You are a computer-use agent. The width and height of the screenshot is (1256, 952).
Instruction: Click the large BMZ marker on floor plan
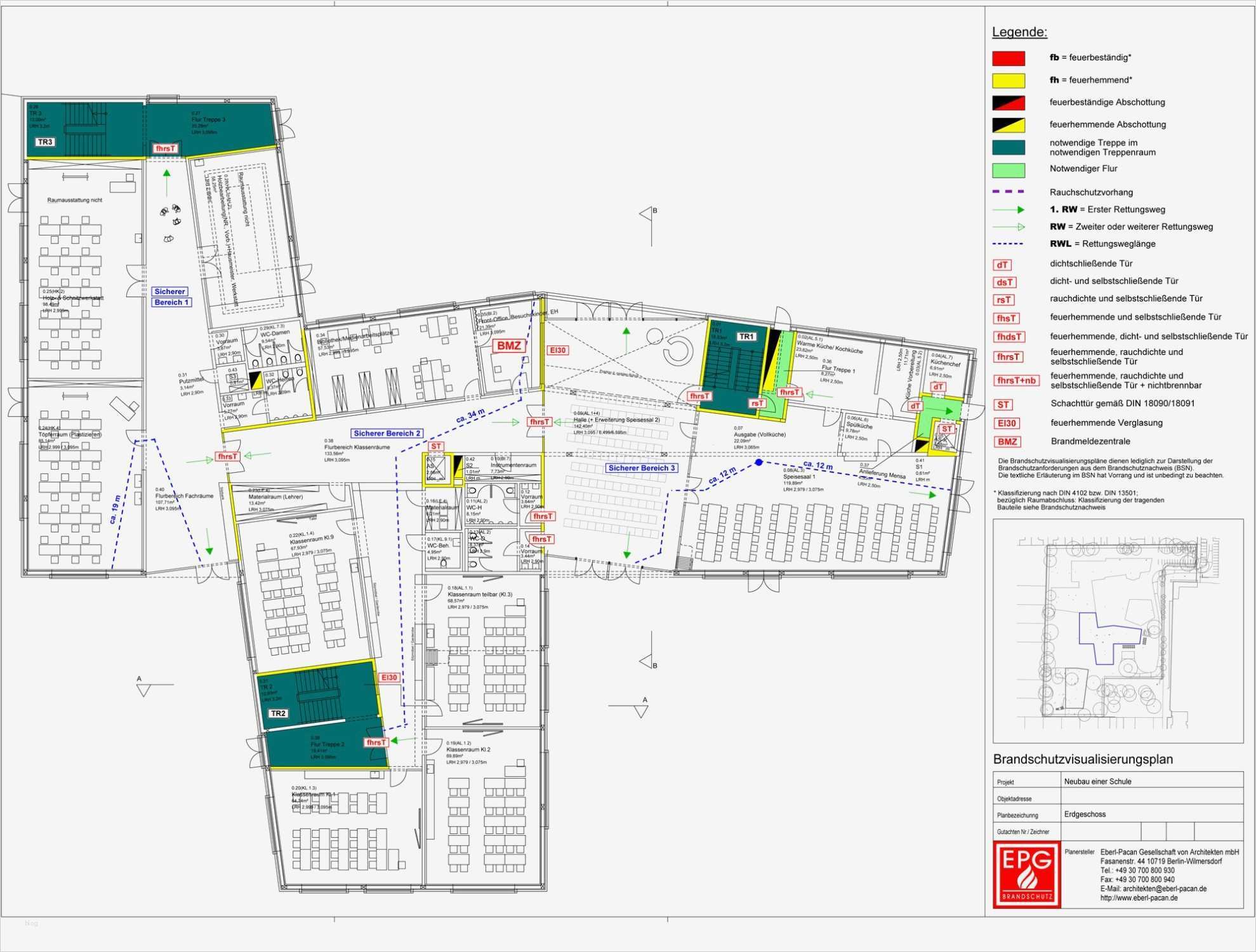[x=509, y=346]
